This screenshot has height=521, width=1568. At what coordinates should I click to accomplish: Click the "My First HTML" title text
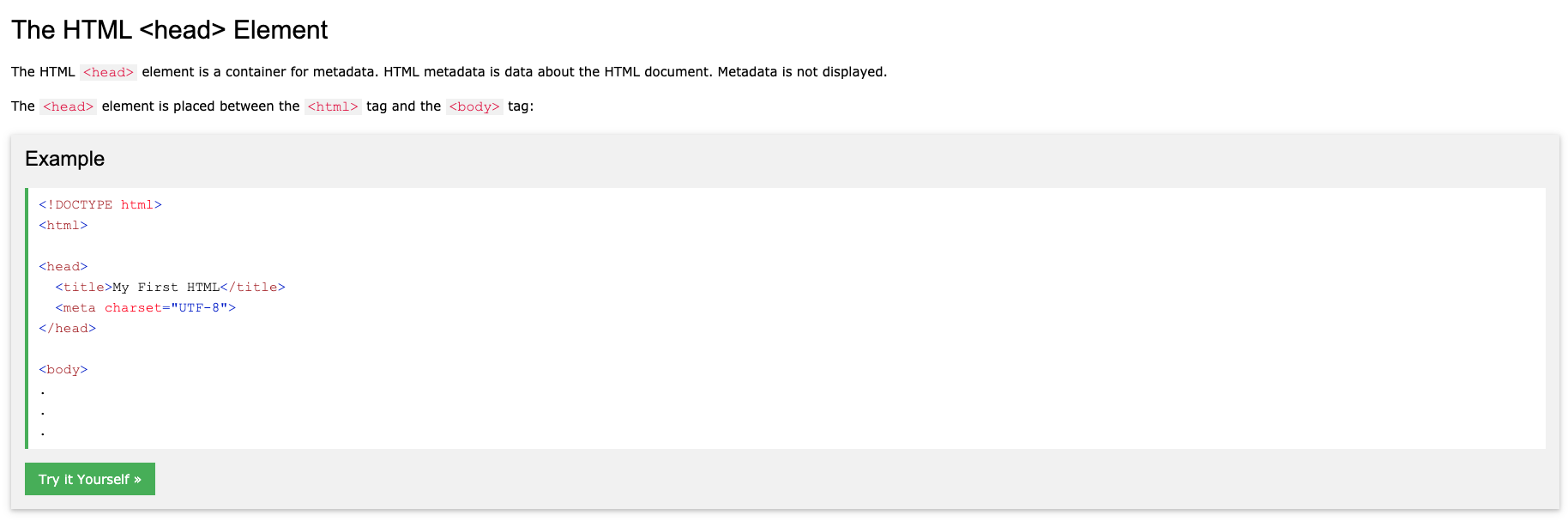(x=166, y=288)
